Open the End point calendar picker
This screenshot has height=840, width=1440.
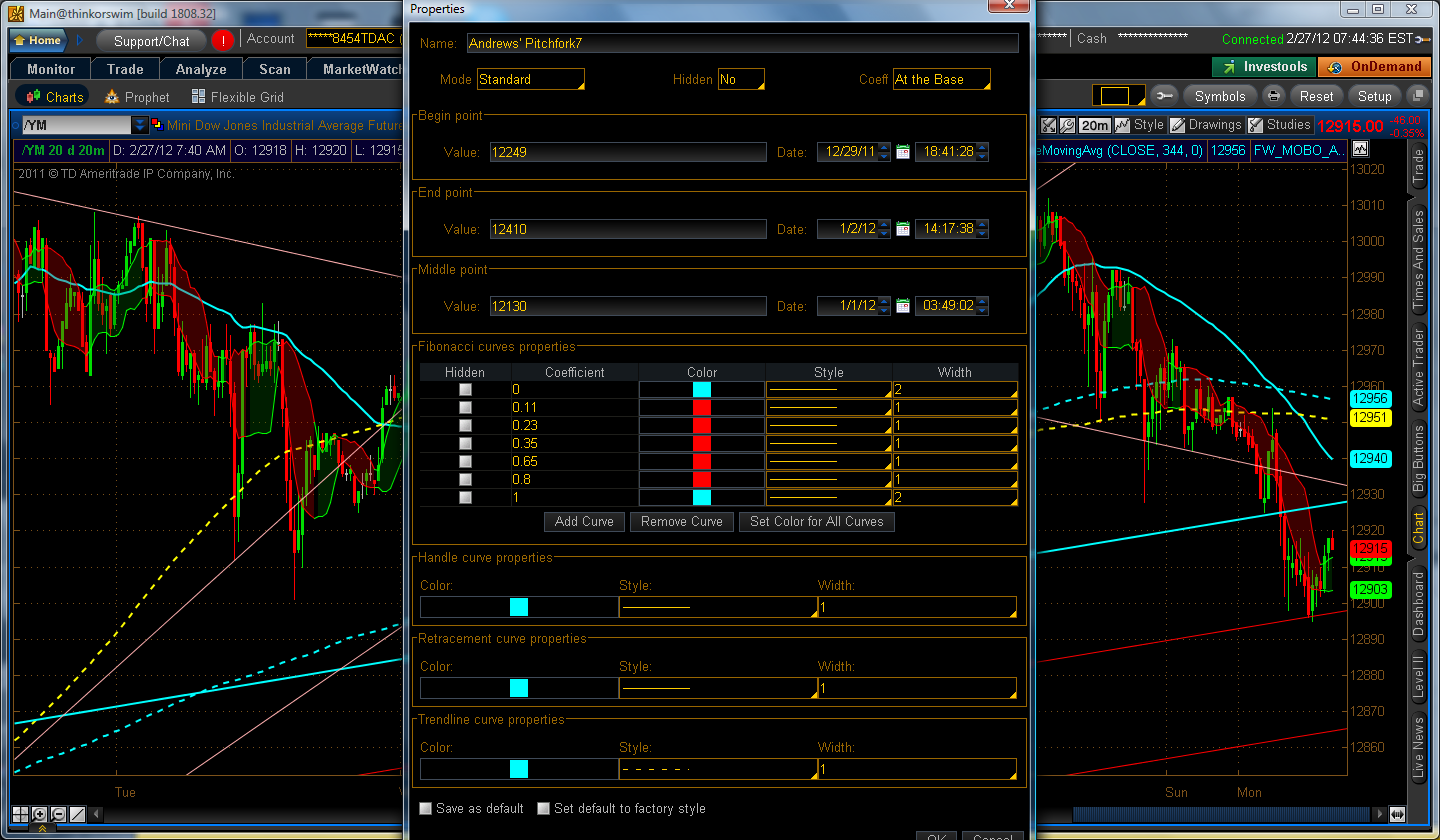903,229
